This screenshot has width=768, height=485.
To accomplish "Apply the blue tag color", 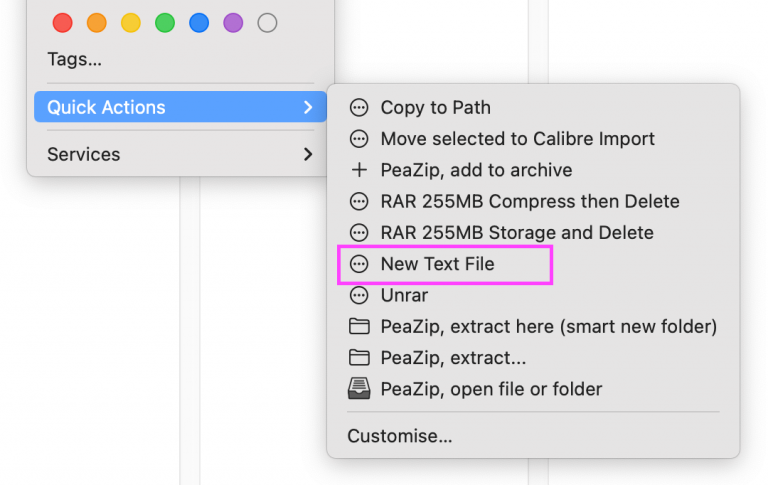I will tap(199, 23).
